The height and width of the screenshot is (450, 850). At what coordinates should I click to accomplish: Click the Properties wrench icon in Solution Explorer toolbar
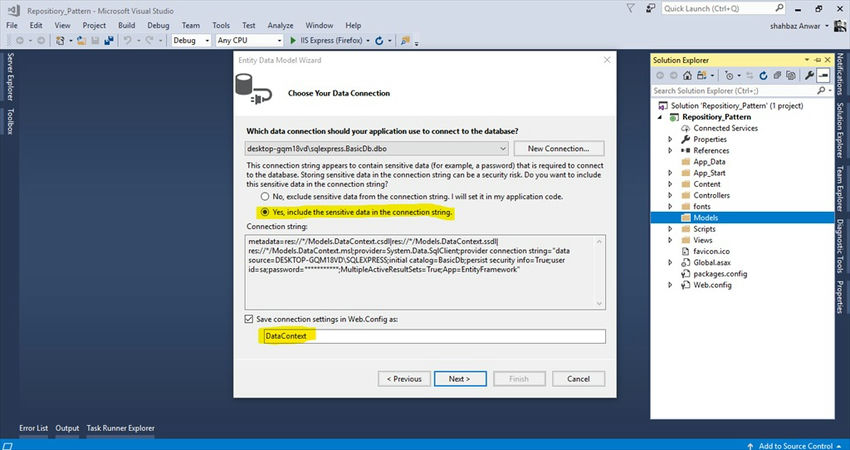point(809,75)
